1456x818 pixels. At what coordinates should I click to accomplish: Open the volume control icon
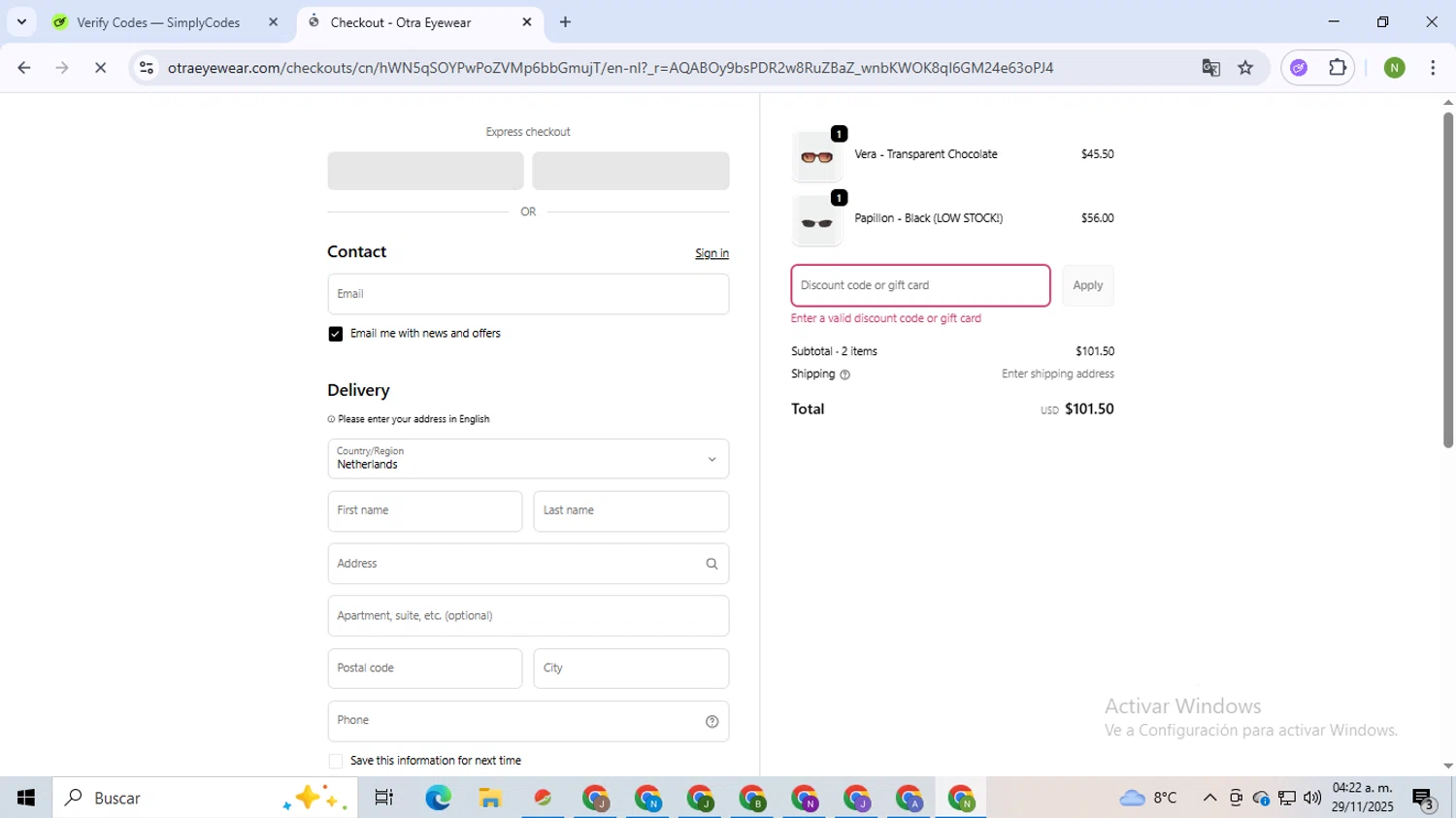[x=1312, y=798]
